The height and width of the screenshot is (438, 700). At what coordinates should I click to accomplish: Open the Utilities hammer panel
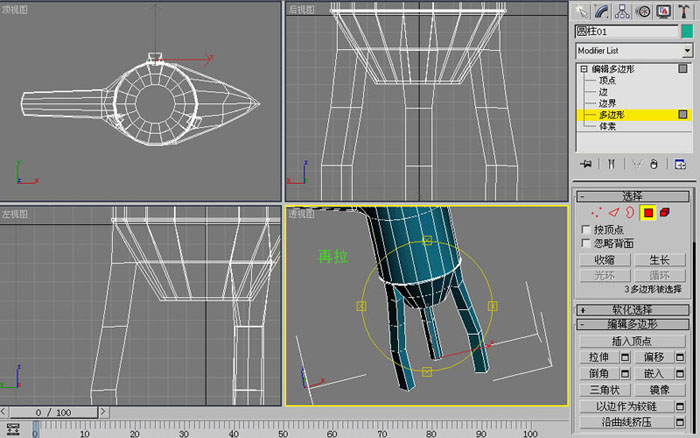click(683, 12)
